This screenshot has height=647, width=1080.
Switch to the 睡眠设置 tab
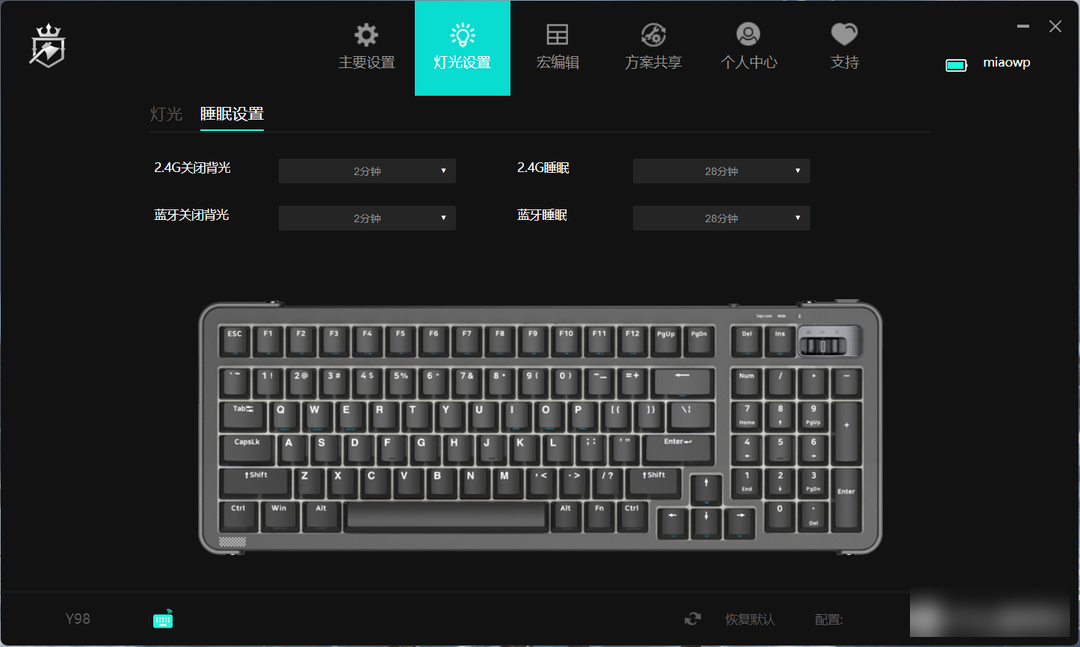[x=232, y=114]
